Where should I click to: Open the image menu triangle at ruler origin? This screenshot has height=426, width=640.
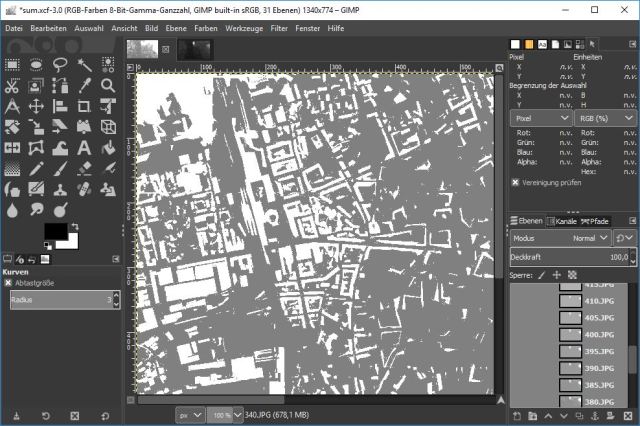(130, 67)
